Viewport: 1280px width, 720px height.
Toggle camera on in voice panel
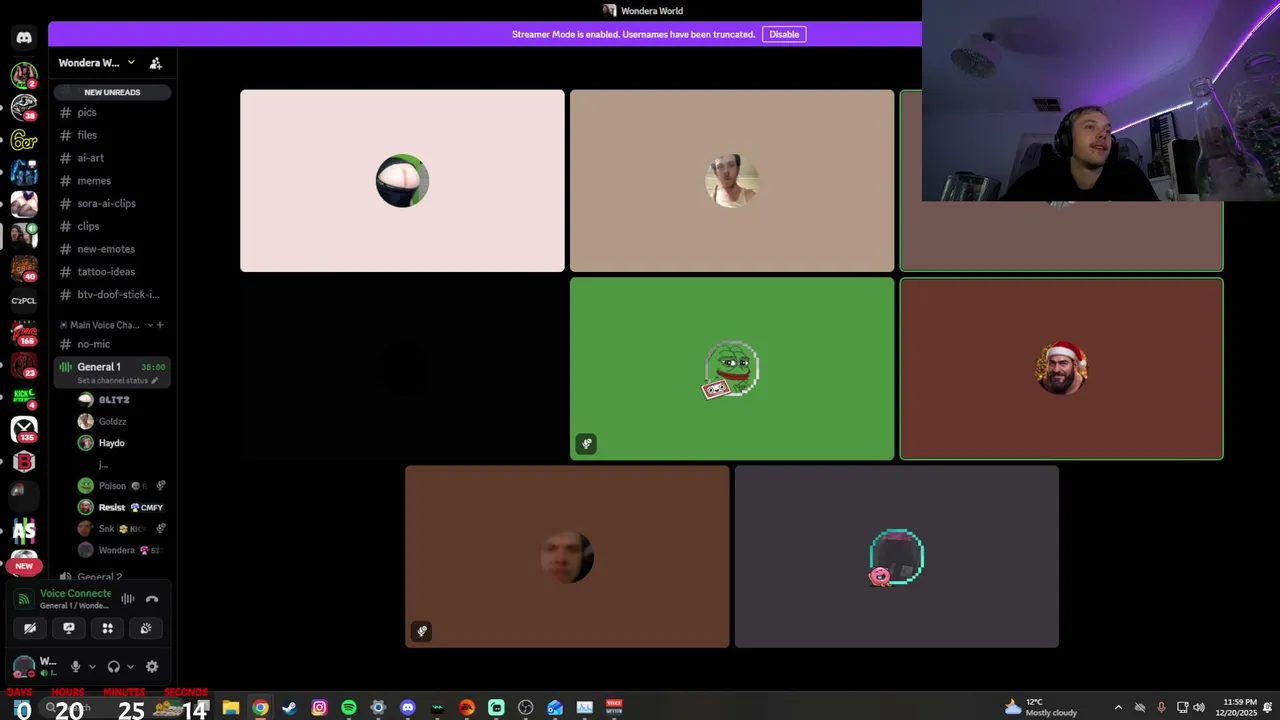pyautogui.click(x=30, y=628)
